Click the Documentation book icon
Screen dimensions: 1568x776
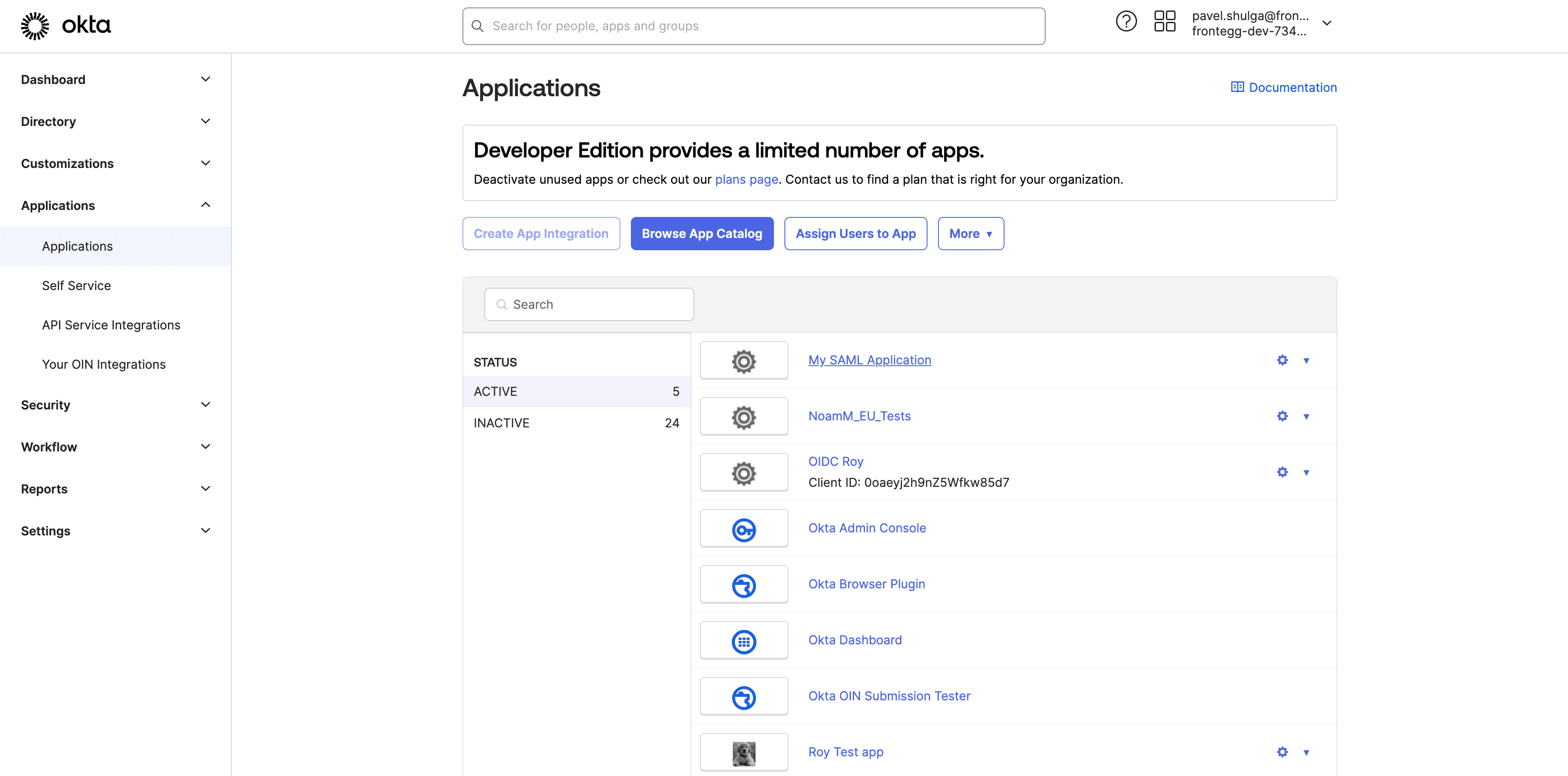(x=1237, y=87)
